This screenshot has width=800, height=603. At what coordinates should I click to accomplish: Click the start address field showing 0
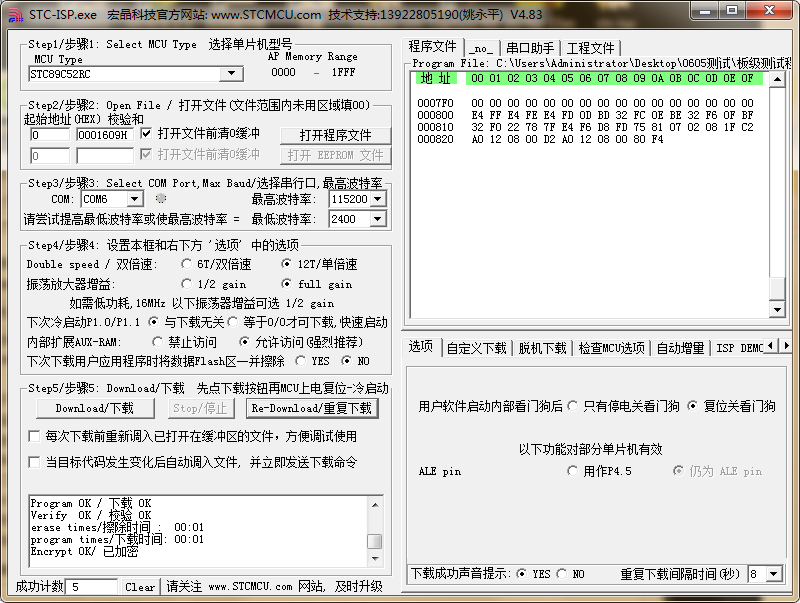click(x=49, y=135)
